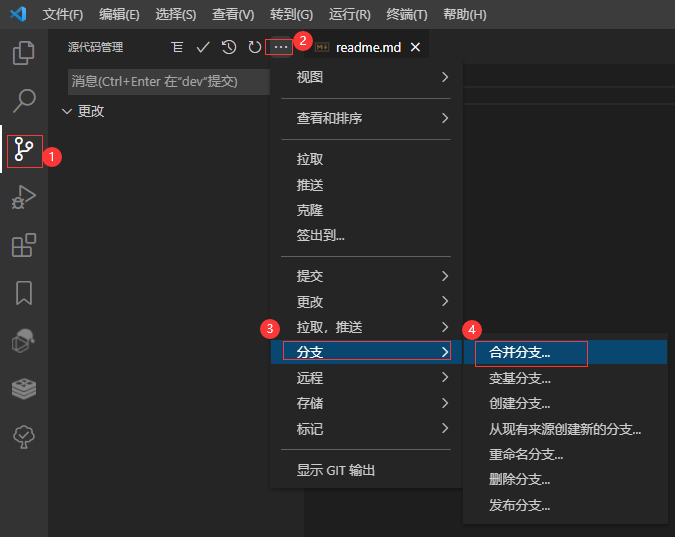Click the commit checkmark icon
Viewport: 675px width, 537px height.
point(203,47)
